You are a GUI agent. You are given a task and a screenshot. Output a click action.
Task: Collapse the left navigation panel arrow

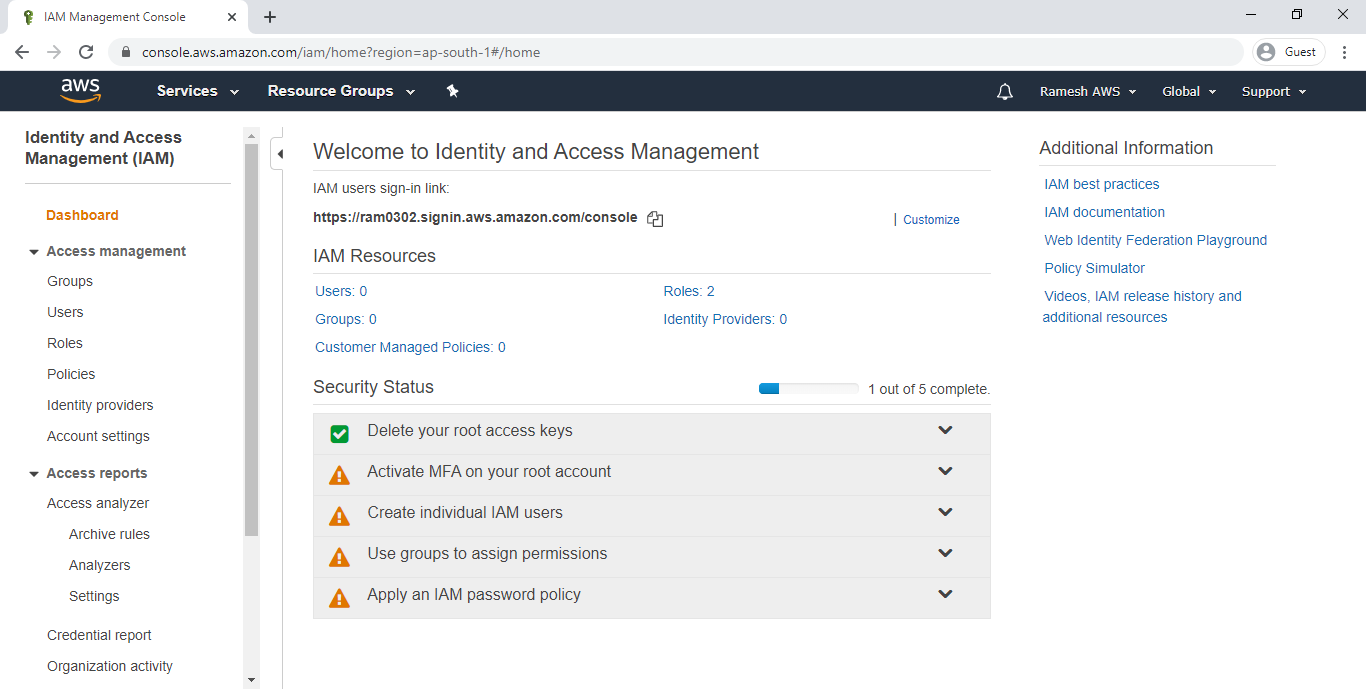pos(280,154)
